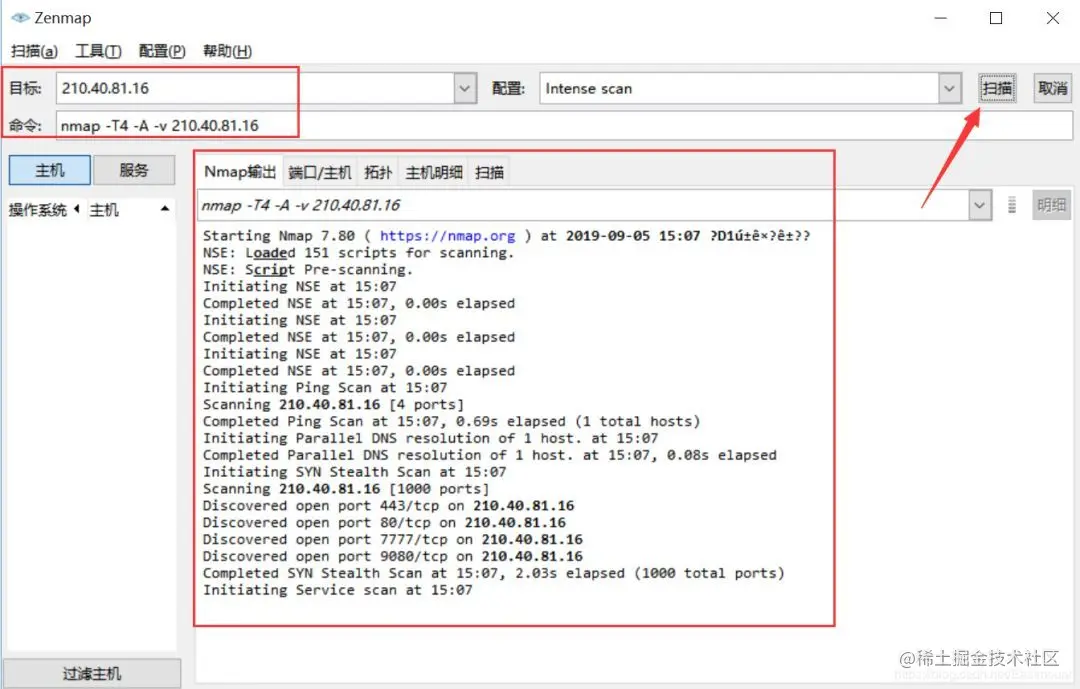The height and width of the screenshot is (689, 1080).
Task: Click 'Completed Parallel DNS resolution' line
Action: (490, 455)
